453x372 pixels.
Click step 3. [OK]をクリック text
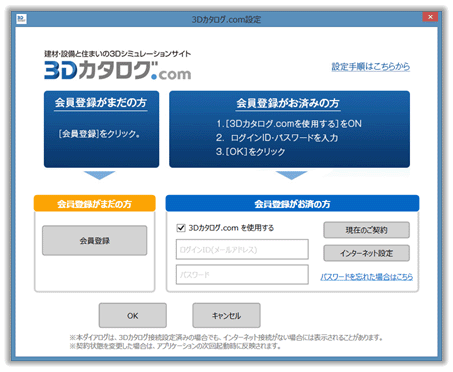(x=250, y=152)
